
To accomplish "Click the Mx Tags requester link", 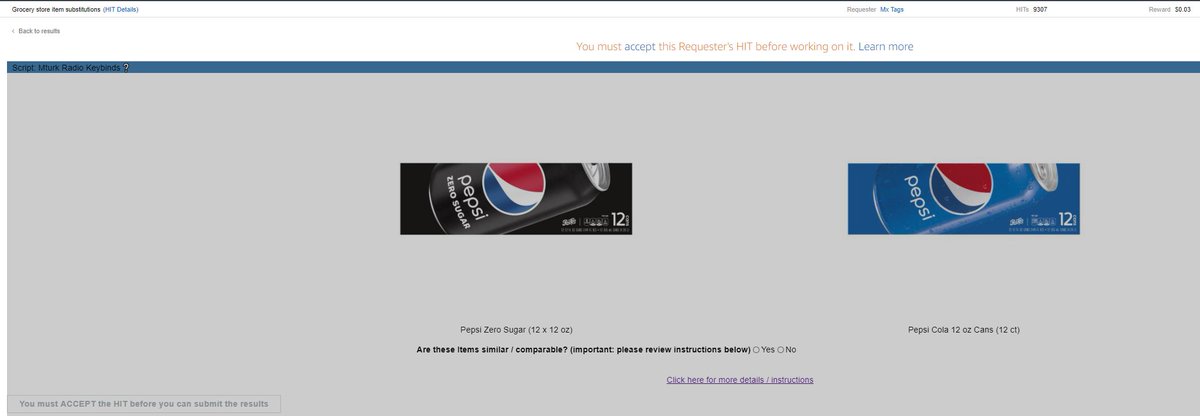I will [892, 9].
